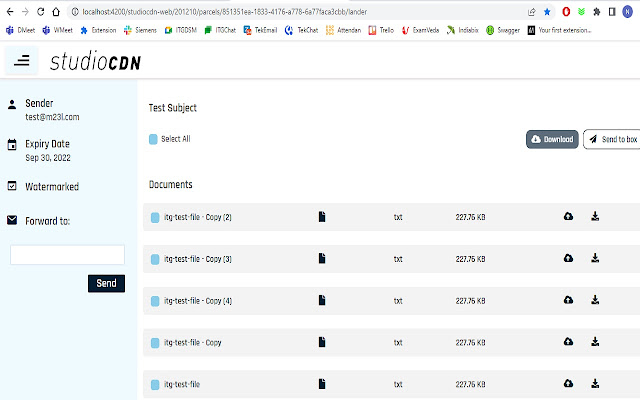Upload itg-test-file - Copy (4) to cloud
Viewport: 640px width, 400px height.
point(568,300)
